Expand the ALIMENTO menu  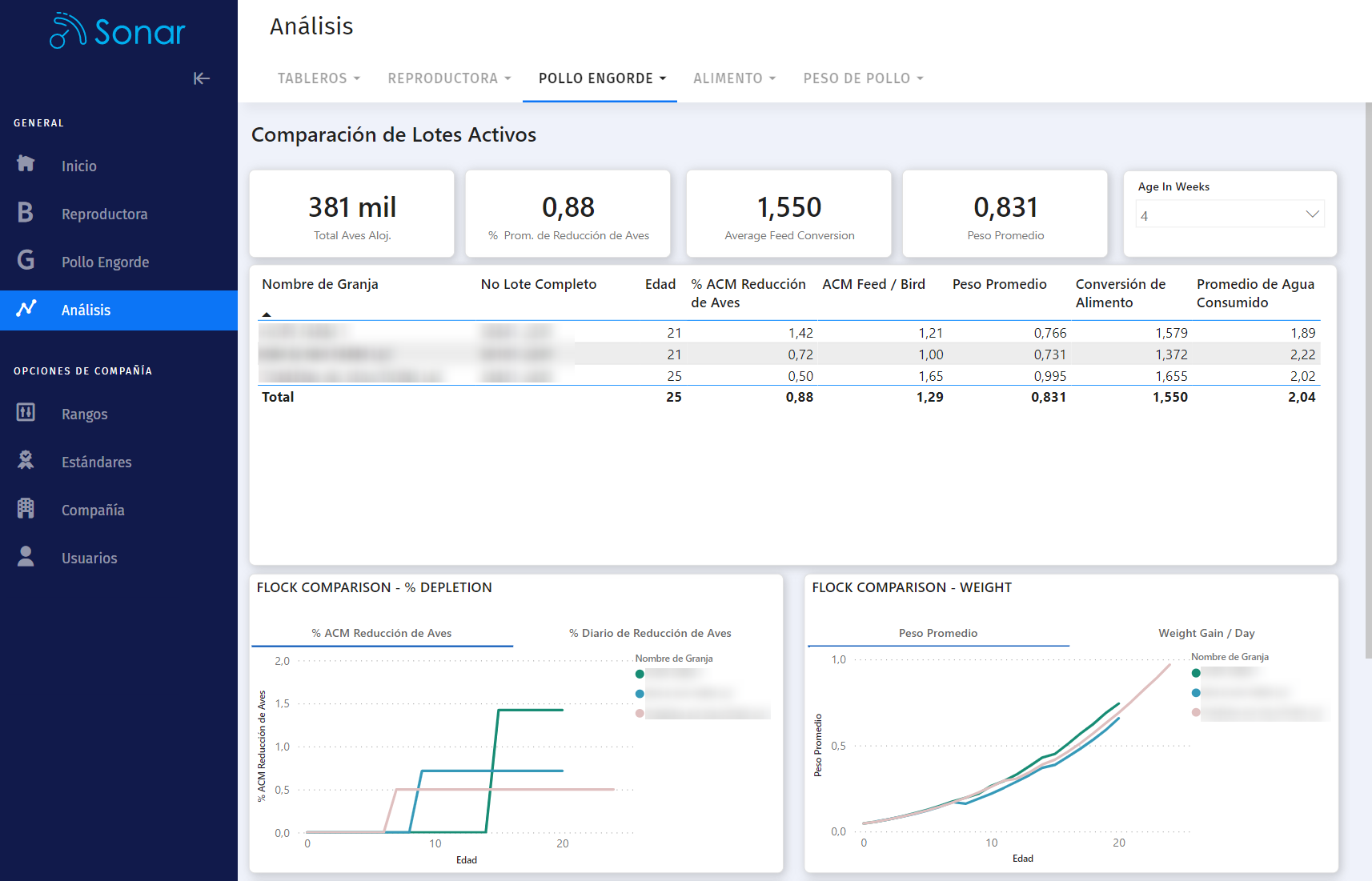(734, 78)
